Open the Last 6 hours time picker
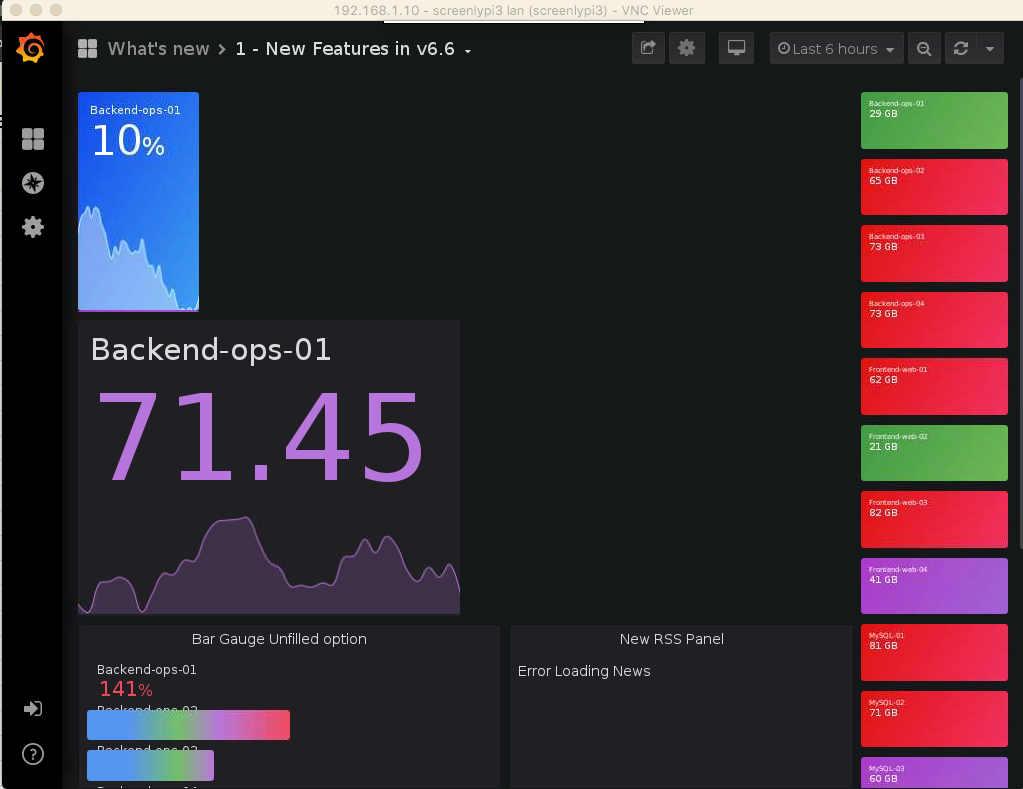 pos(836,47)
